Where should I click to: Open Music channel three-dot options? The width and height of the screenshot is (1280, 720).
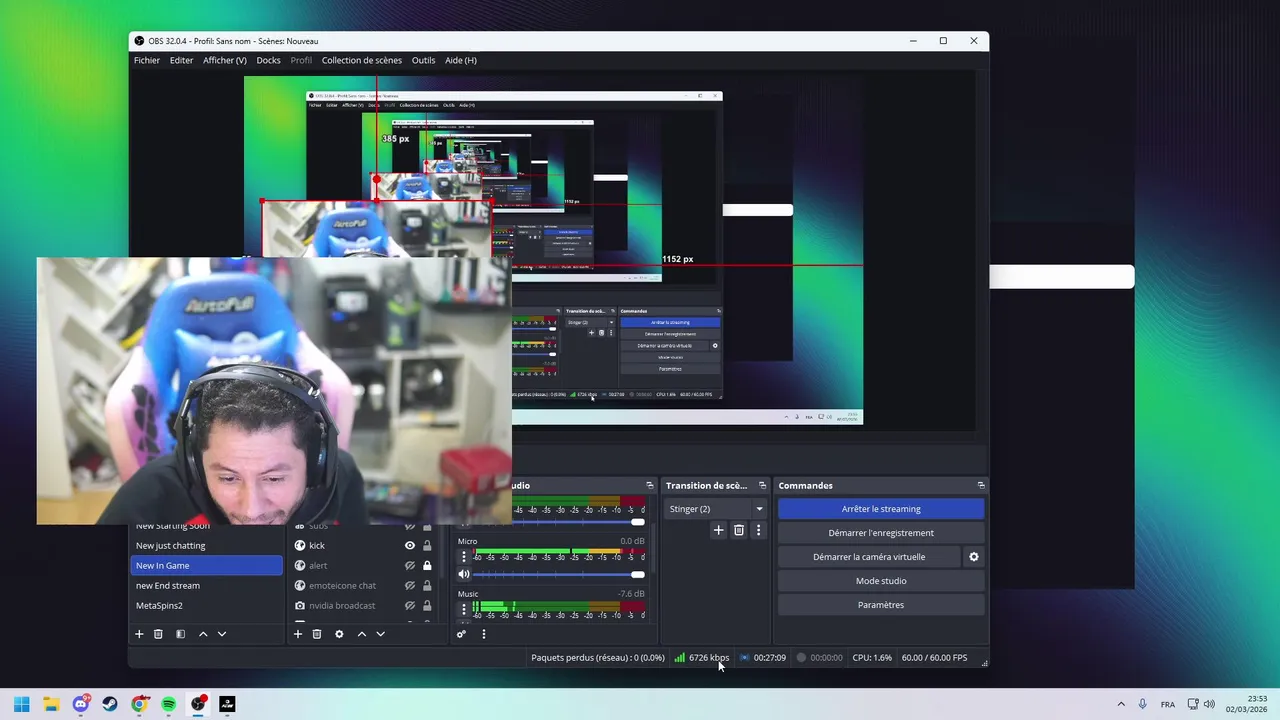(463, 608)
